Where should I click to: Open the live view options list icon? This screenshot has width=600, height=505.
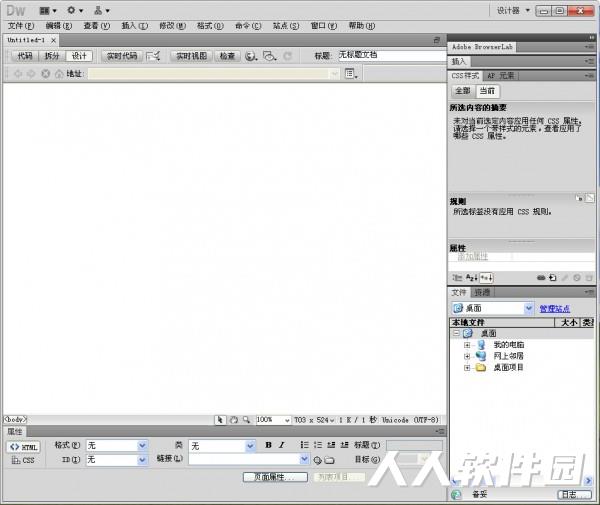(351, 73)
